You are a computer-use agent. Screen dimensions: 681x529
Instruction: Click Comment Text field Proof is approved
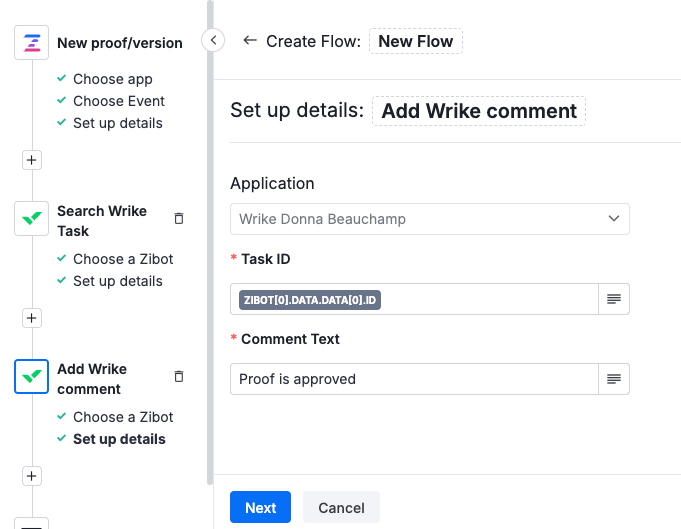point(414,379)
